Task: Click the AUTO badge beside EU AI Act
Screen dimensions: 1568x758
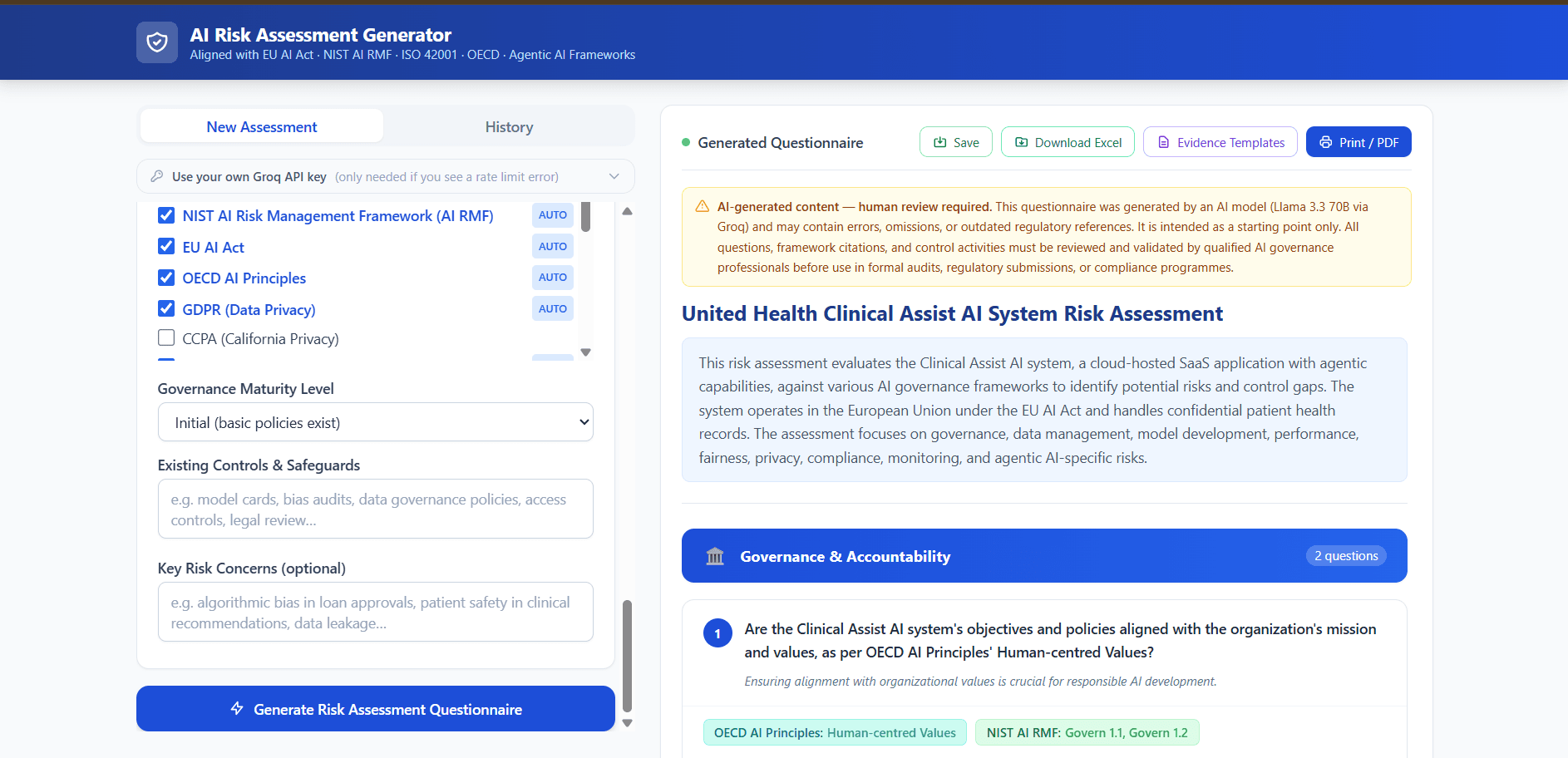Action: (x=553, y=246)
